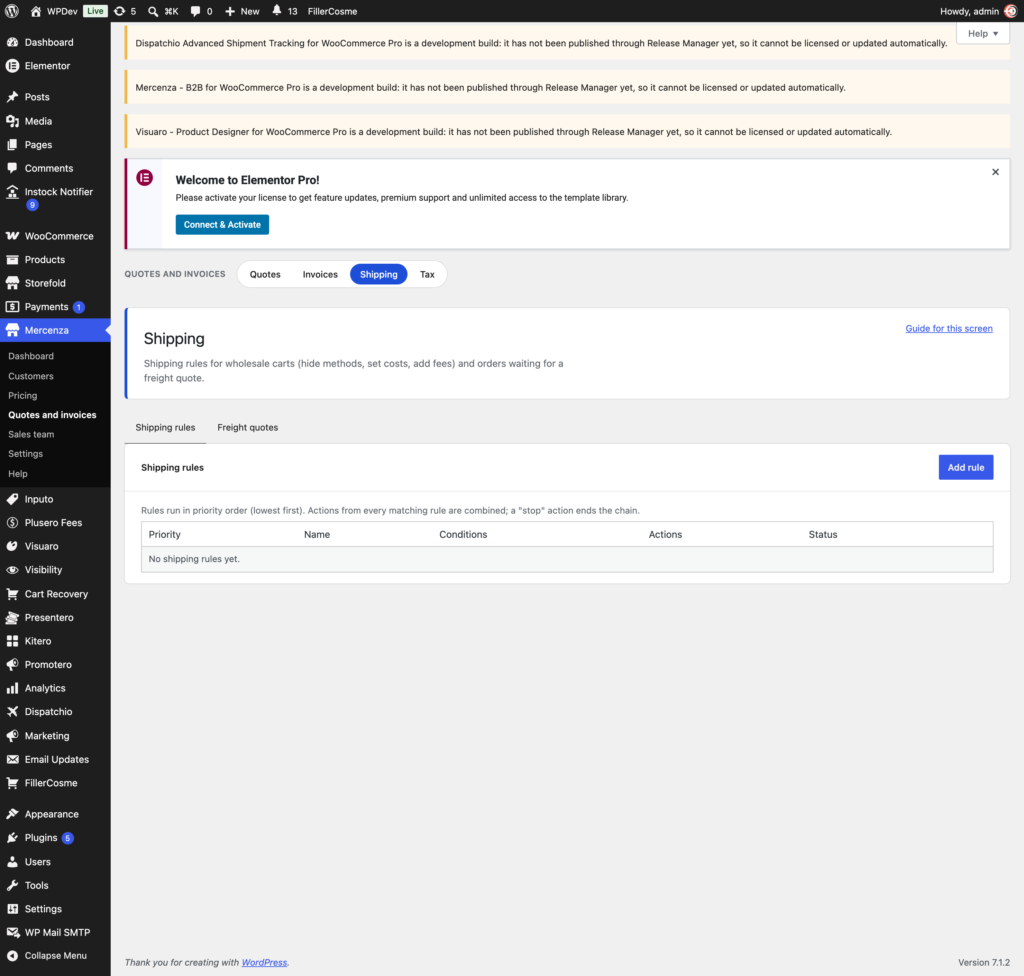Open the Appearance menu item
The height and width of the screenshot is (976, 1024).
55,814
